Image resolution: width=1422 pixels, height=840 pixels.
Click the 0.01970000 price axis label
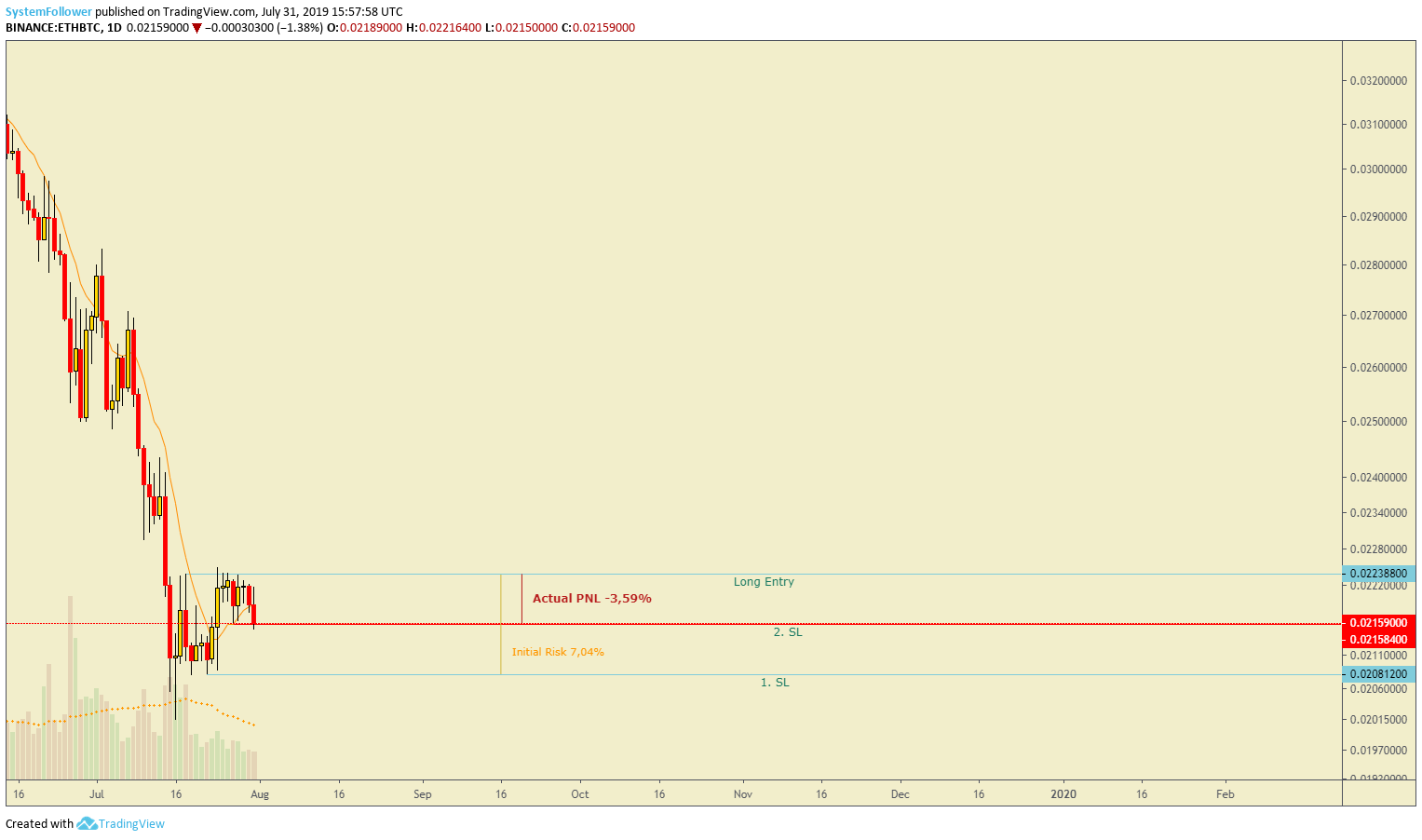pyautogui.click(x=1378, y=751)
